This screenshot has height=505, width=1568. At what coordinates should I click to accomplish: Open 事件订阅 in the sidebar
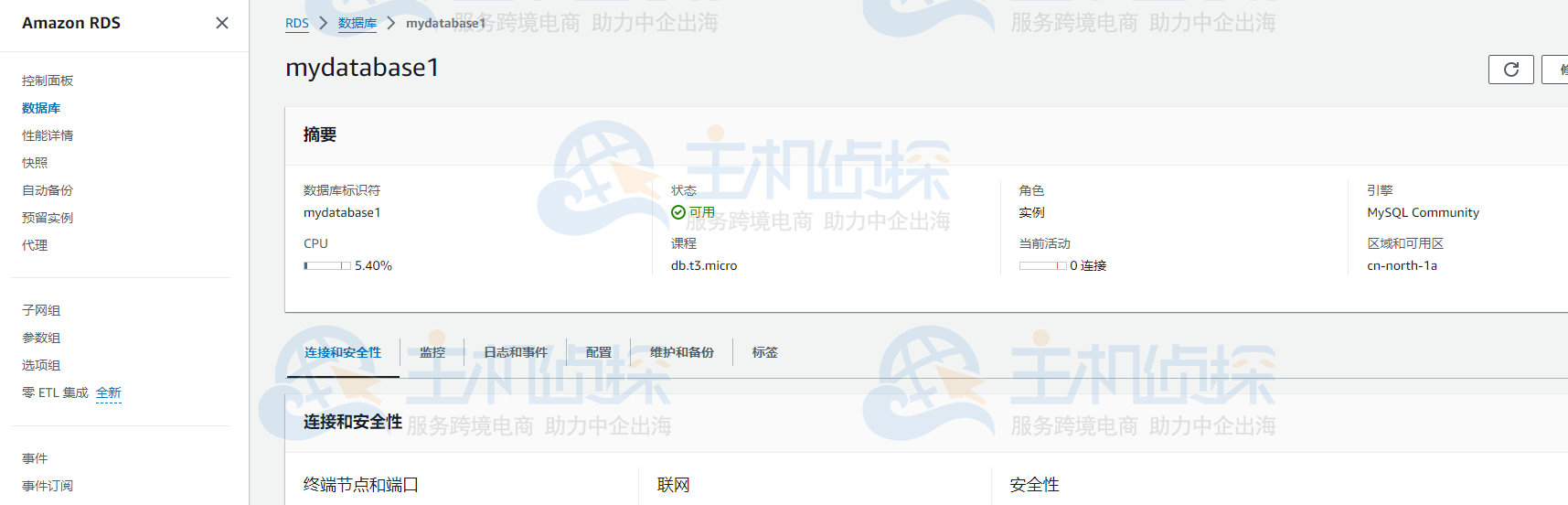(48, 486)
